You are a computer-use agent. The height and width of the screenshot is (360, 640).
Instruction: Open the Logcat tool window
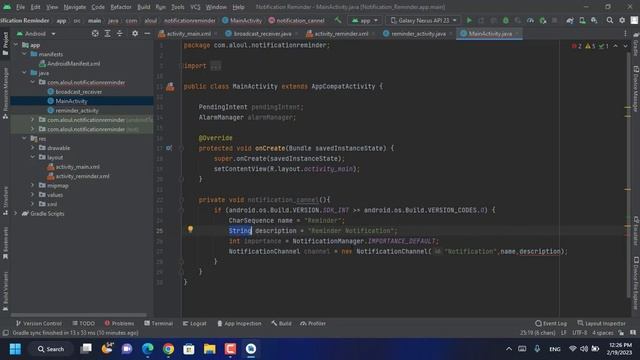click(194, 323)
